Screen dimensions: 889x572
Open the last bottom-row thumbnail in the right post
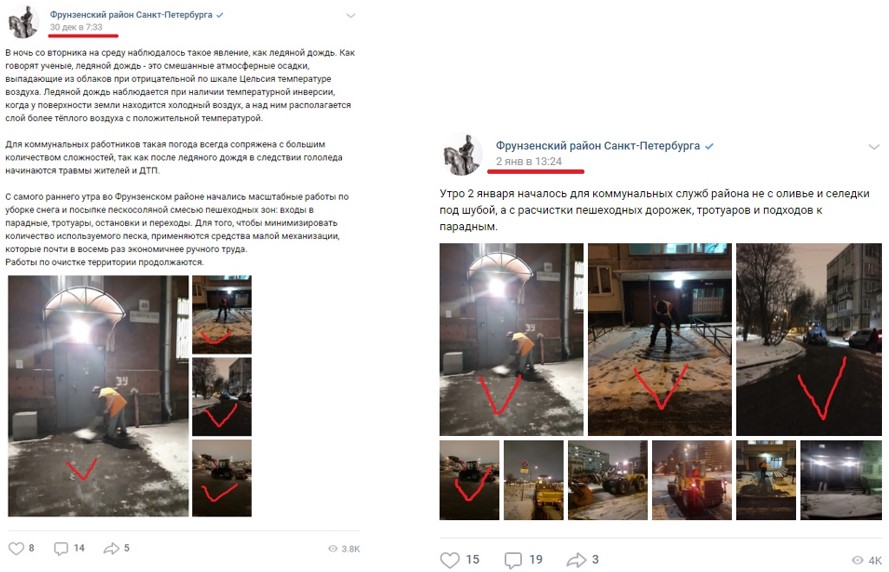click(841, 480)
